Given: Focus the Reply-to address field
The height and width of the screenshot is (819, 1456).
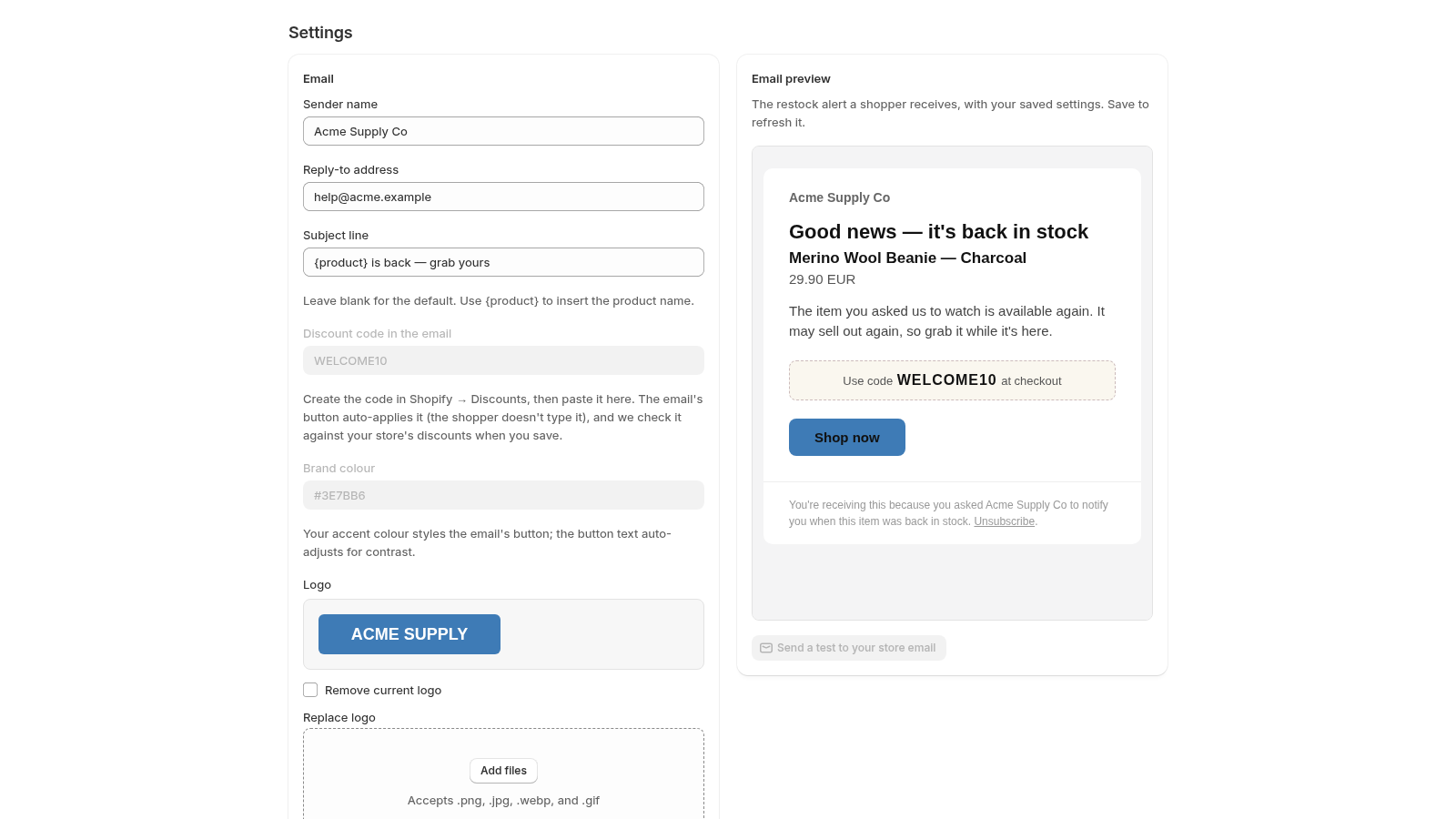Looking at the screenshot, I should tap(503, 197).
